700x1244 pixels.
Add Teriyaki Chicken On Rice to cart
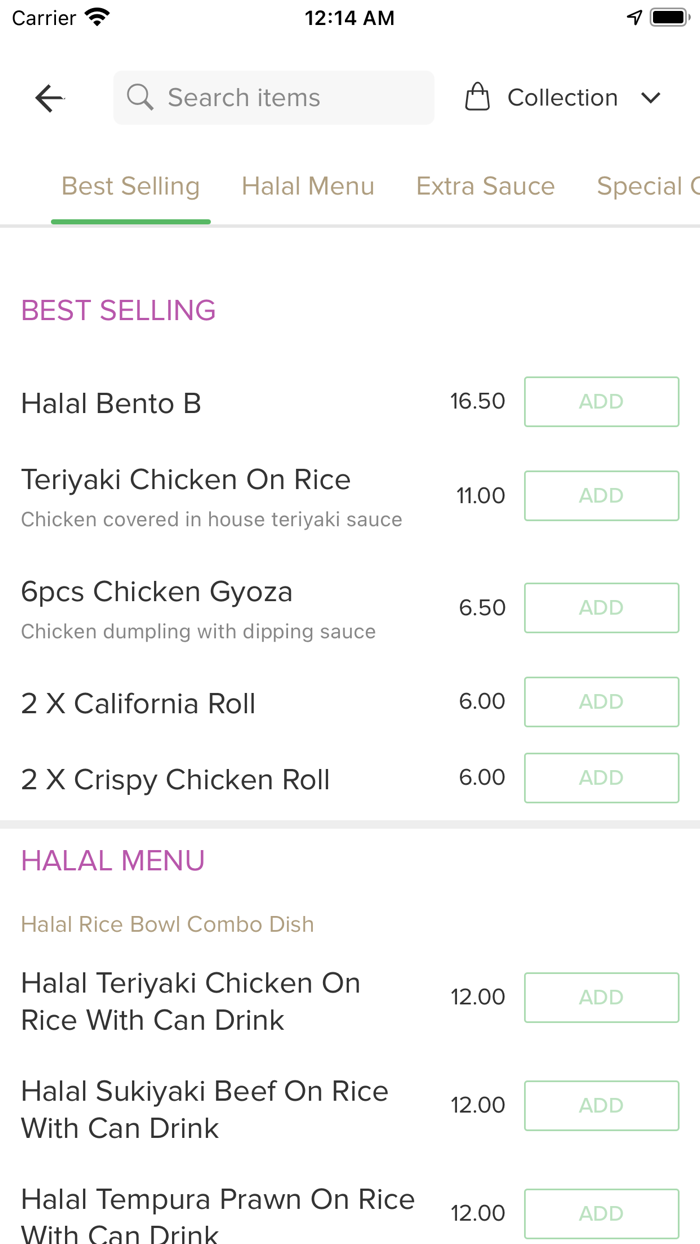[x=601, y=495]
